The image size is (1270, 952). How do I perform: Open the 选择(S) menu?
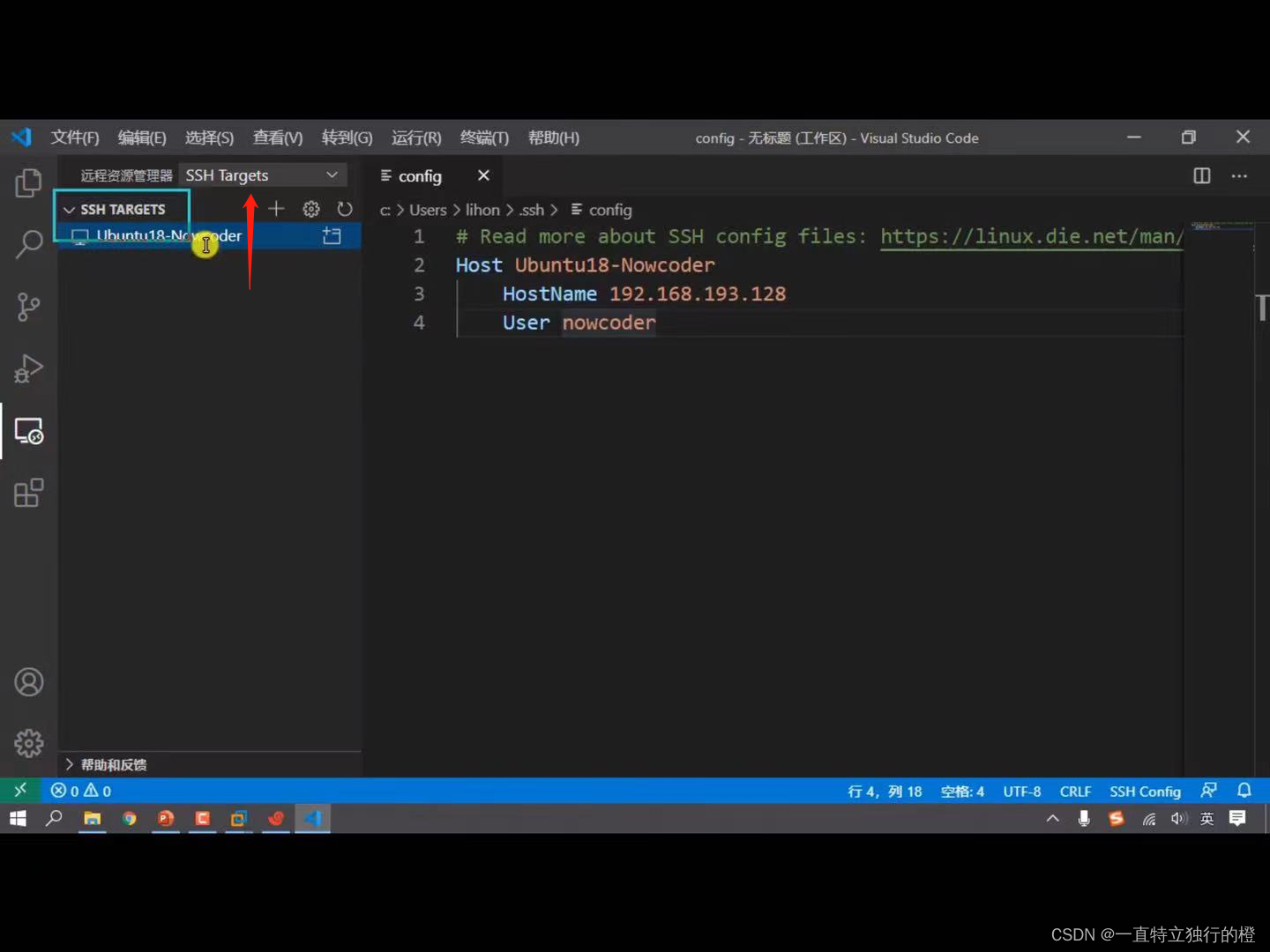point(209,138)
